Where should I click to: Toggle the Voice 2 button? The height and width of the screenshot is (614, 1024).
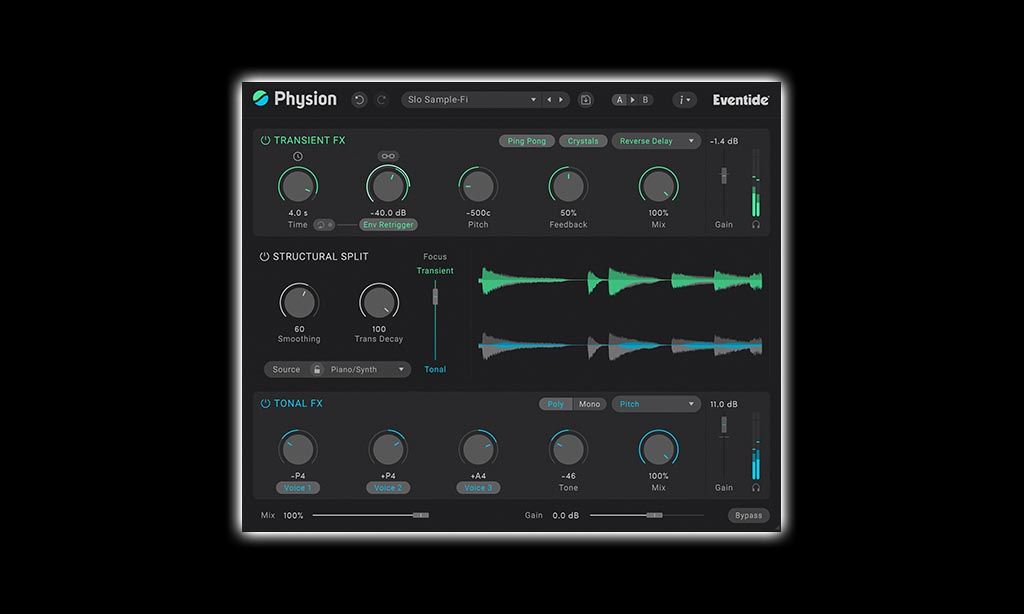(388, 488)
